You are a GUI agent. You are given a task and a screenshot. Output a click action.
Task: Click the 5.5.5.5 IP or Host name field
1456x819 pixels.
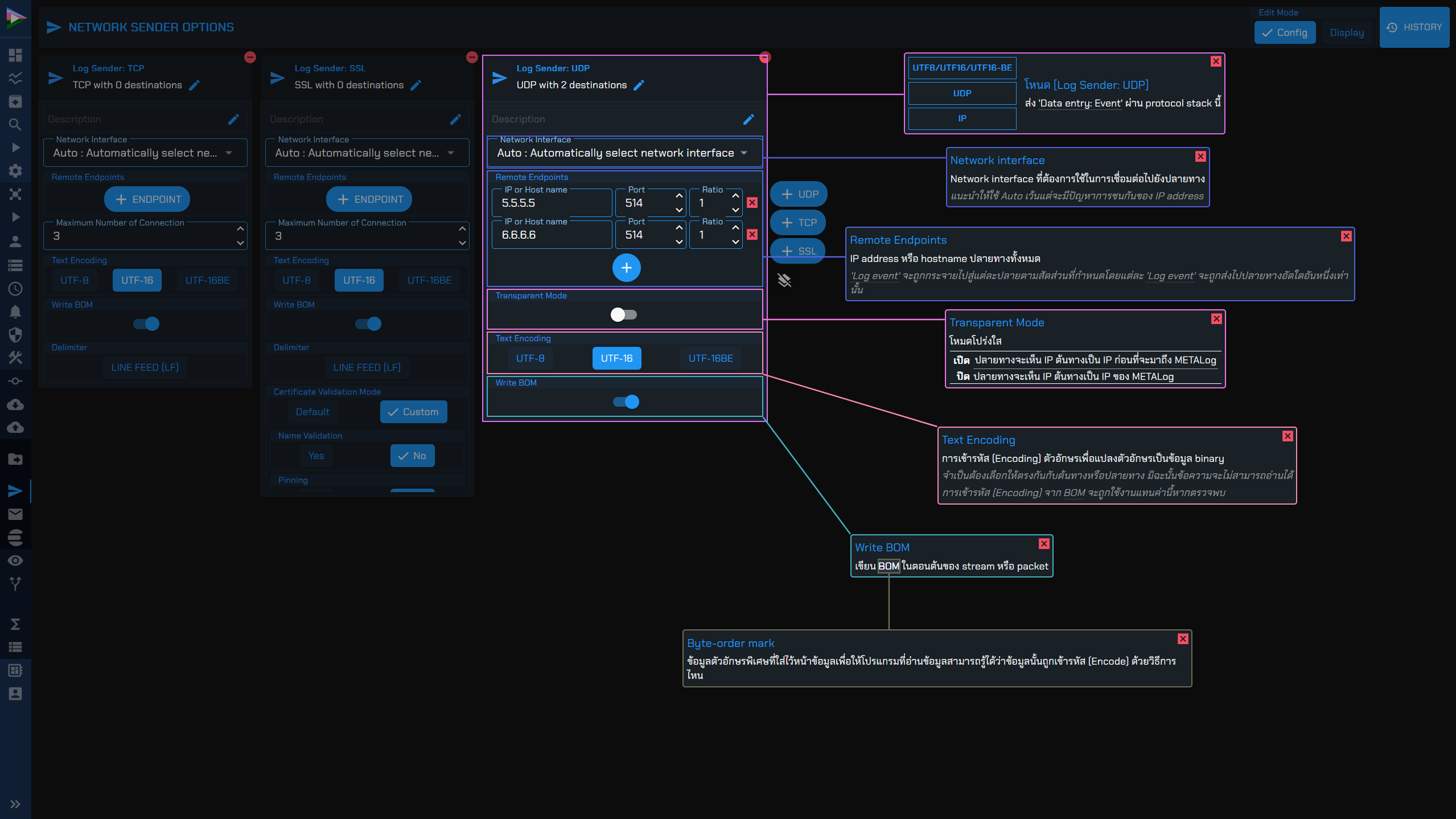552,203
